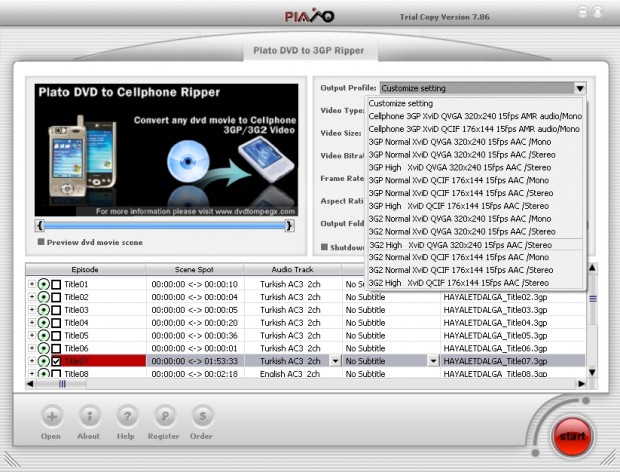620x472 pixels.
Task: Click the green disc icon for Title02
Action: (x=43, y=297)
